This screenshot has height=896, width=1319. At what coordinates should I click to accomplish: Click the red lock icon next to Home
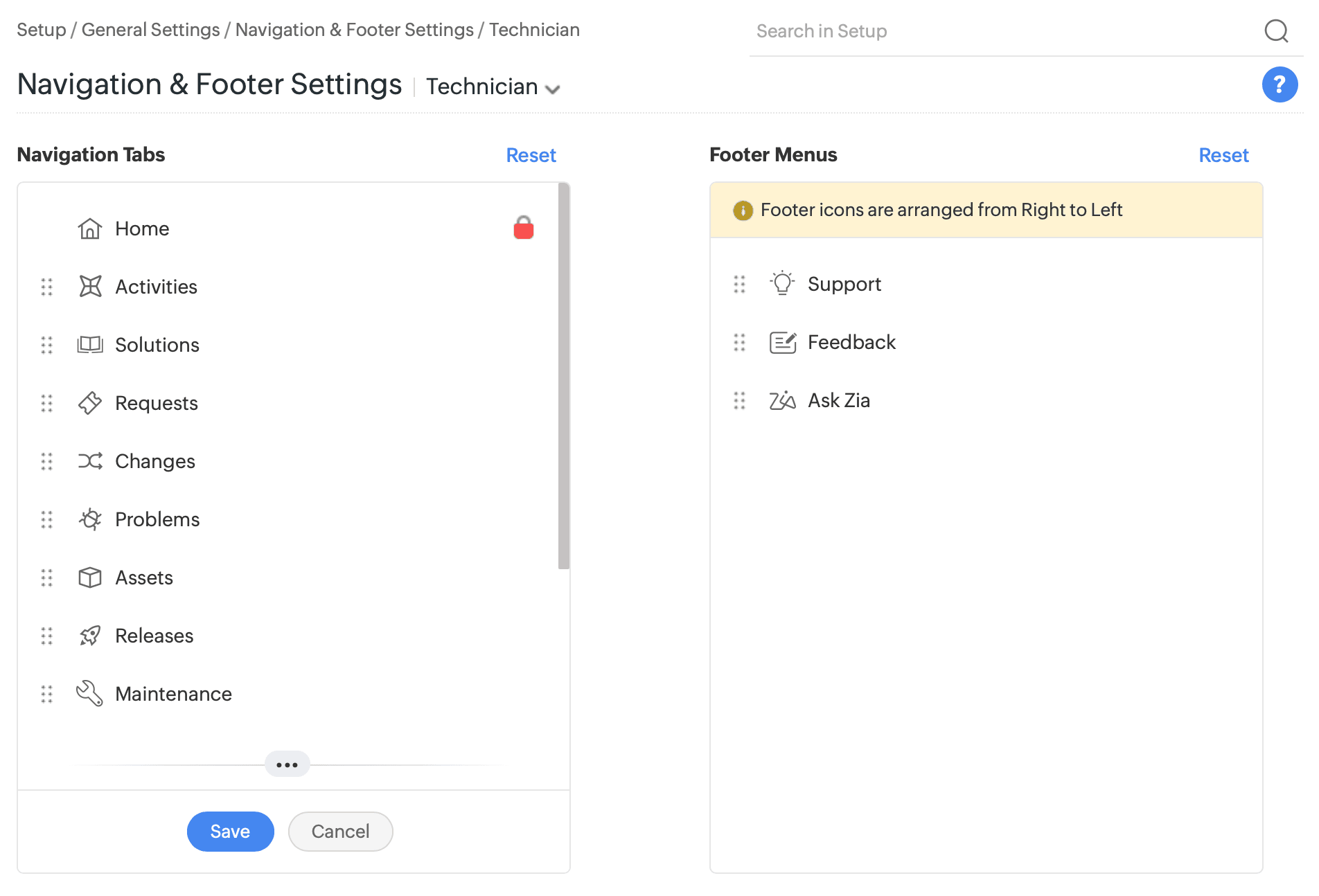pyautogui.click(x=524, y=226)
